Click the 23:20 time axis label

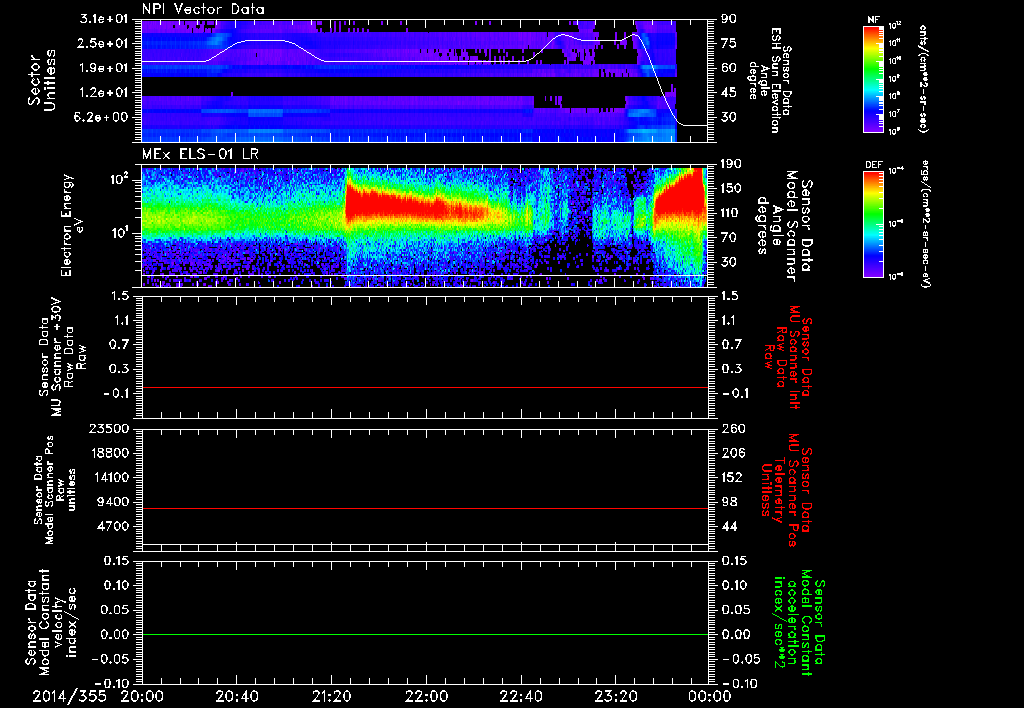(616, 695)
